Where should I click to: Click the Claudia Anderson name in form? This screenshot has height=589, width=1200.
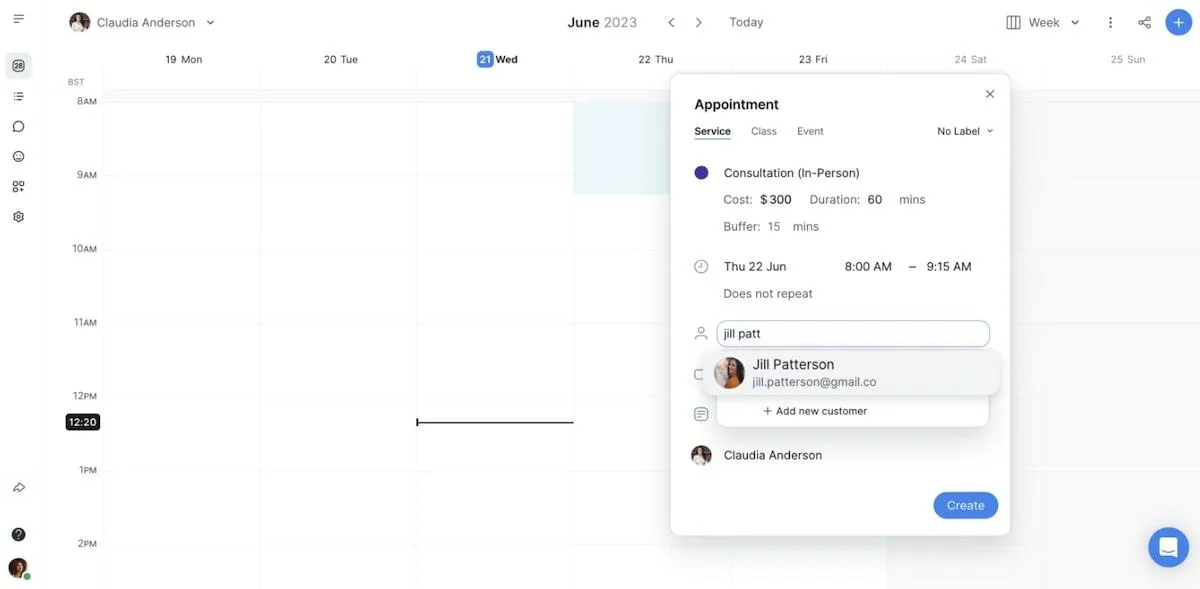pos(773,455)
